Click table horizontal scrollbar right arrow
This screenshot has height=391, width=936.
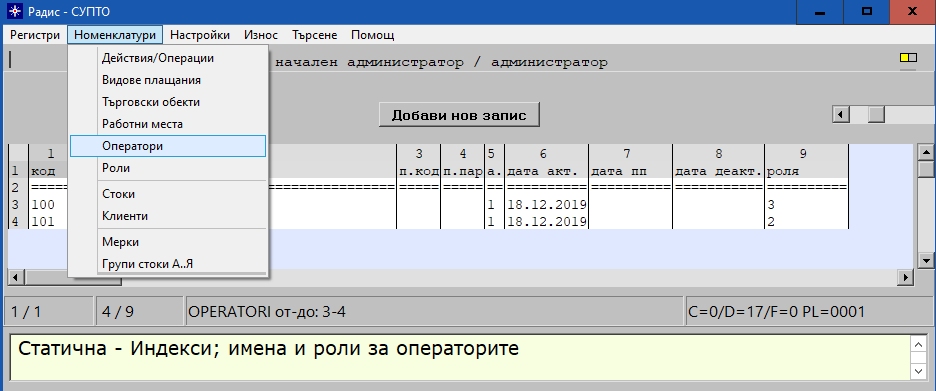(x=907, y=277)
